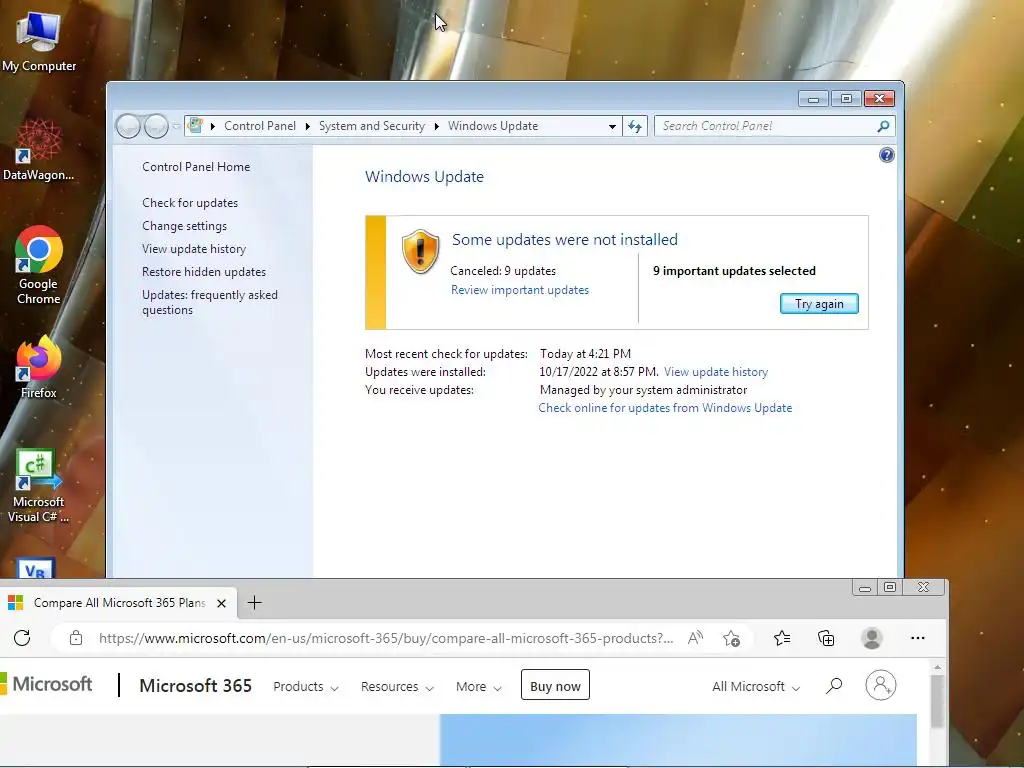Image resolution: width=1024 pixels, height=768 pixels.
Task: Click the Control Panel address bar icon
Action: [195, 125]
